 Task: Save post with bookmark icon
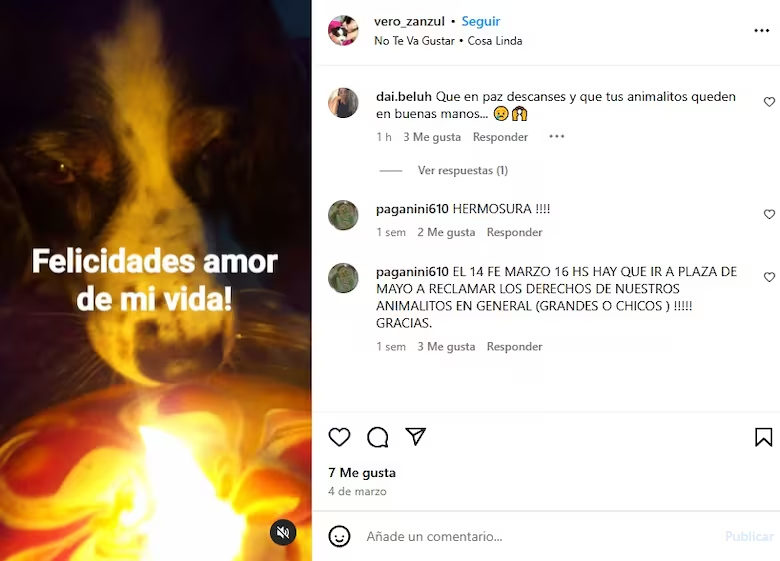coord(764,437)
